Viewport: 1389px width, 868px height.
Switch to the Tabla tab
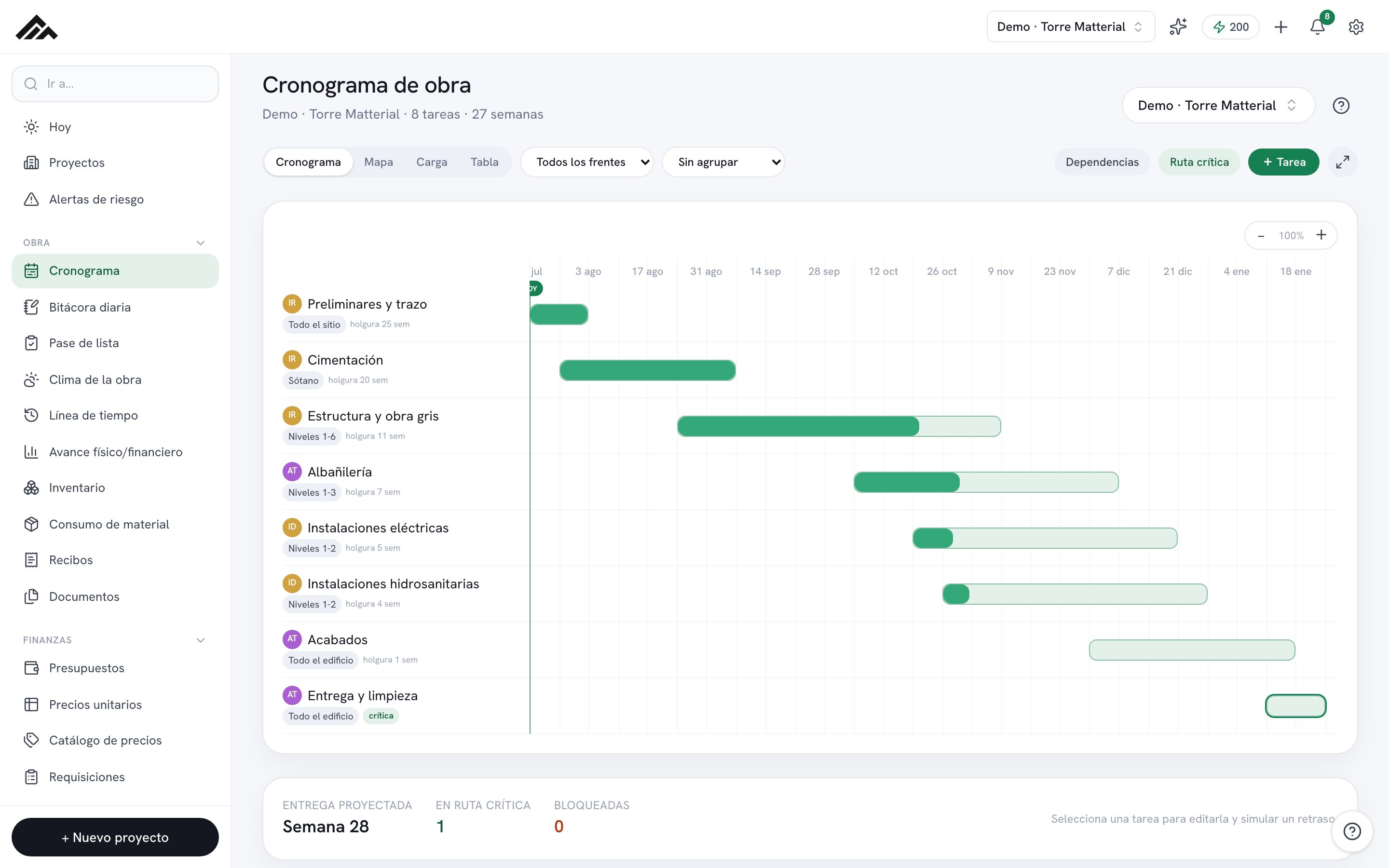pyautogui.click(x=484, y=162)
